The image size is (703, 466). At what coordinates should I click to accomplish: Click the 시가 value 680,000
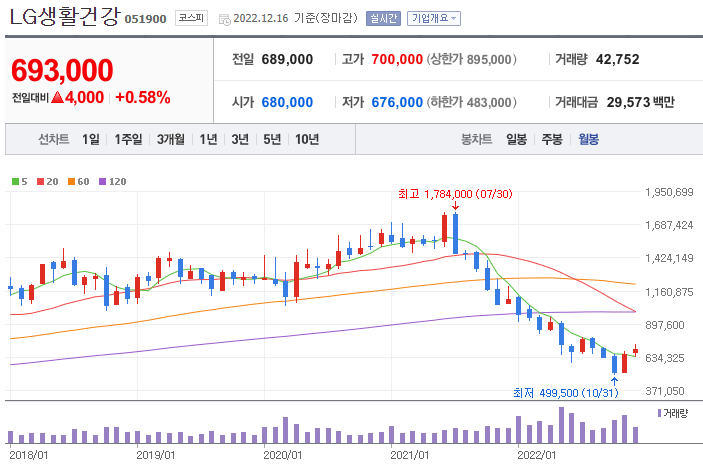click(287, 102)
